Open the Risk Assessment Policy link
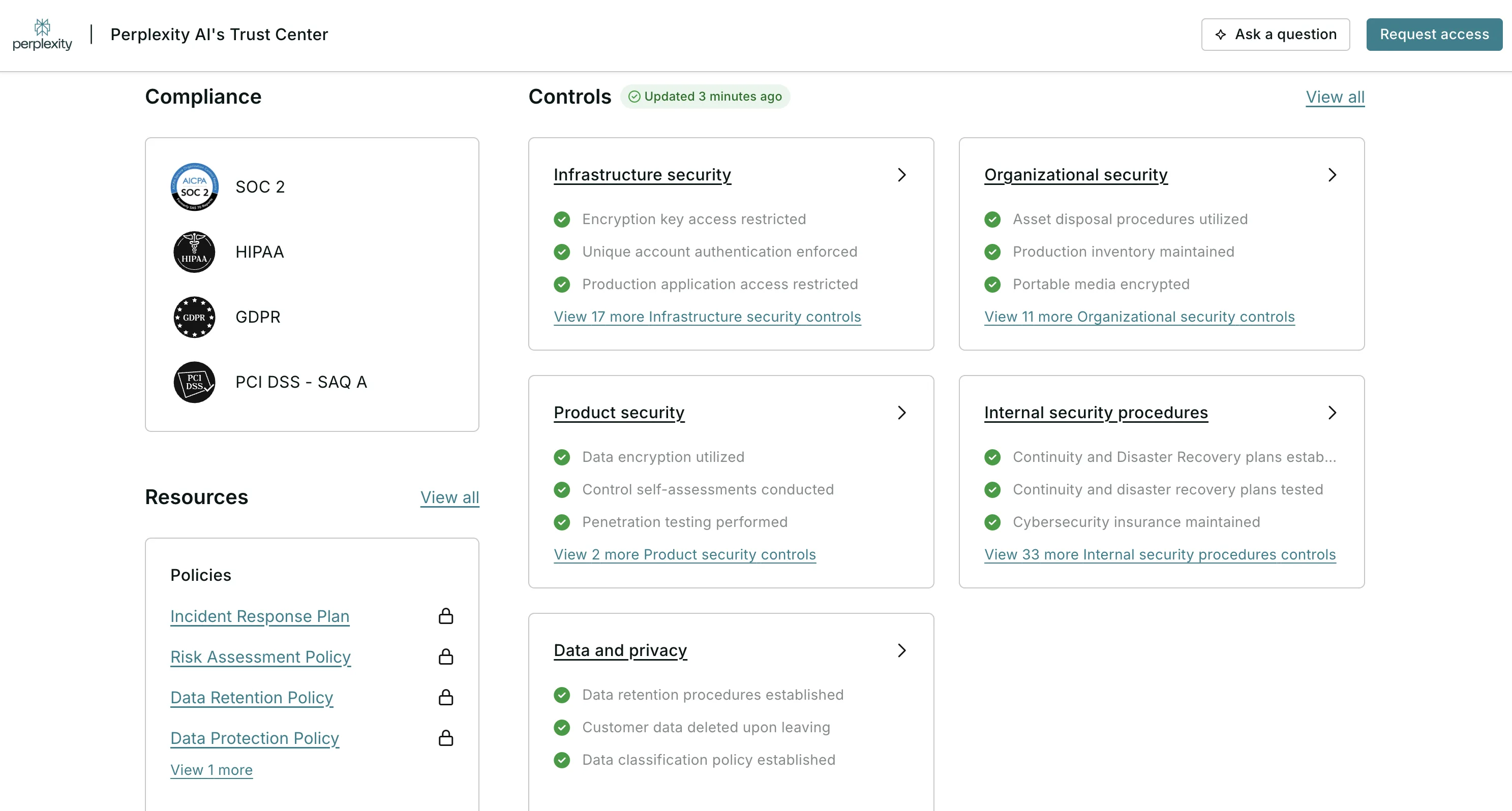1512x811 pixels. 261,657
